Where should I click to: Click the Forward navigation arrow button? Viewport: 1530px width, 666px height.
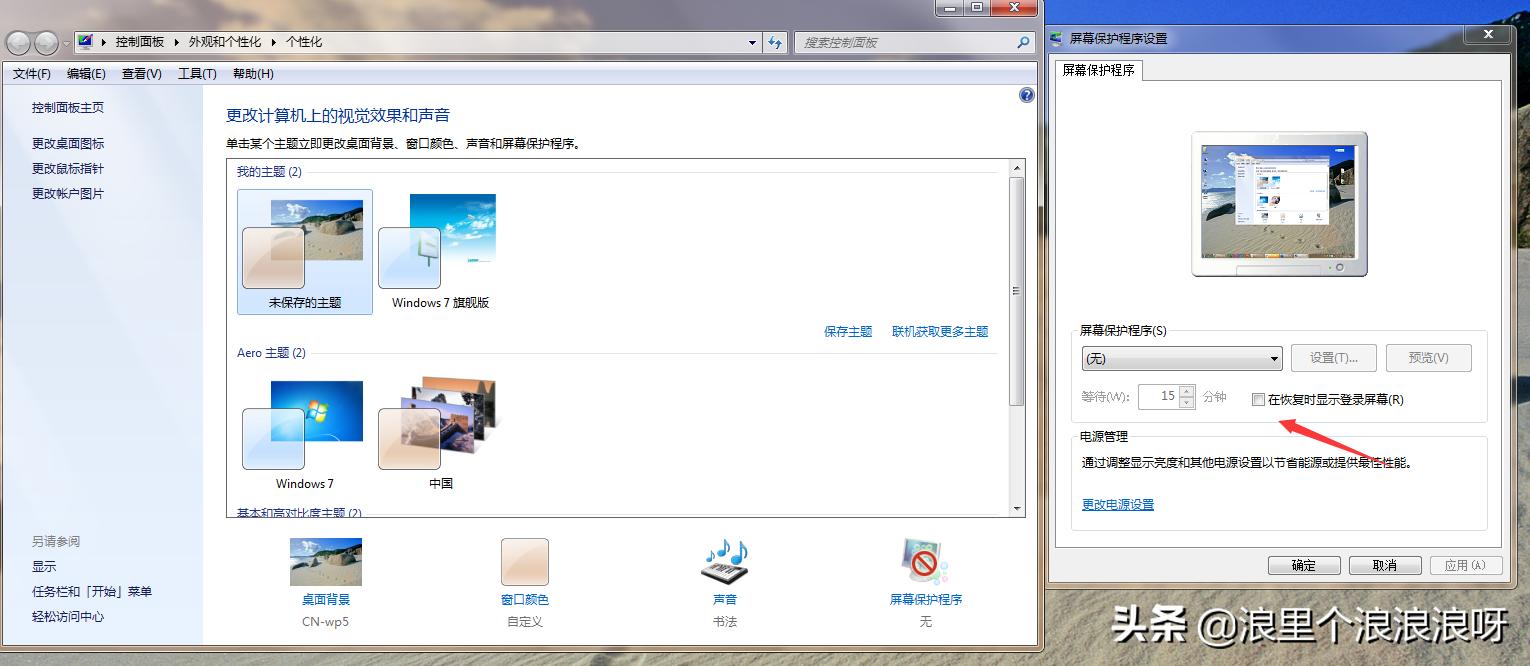[x=46, y=43]
